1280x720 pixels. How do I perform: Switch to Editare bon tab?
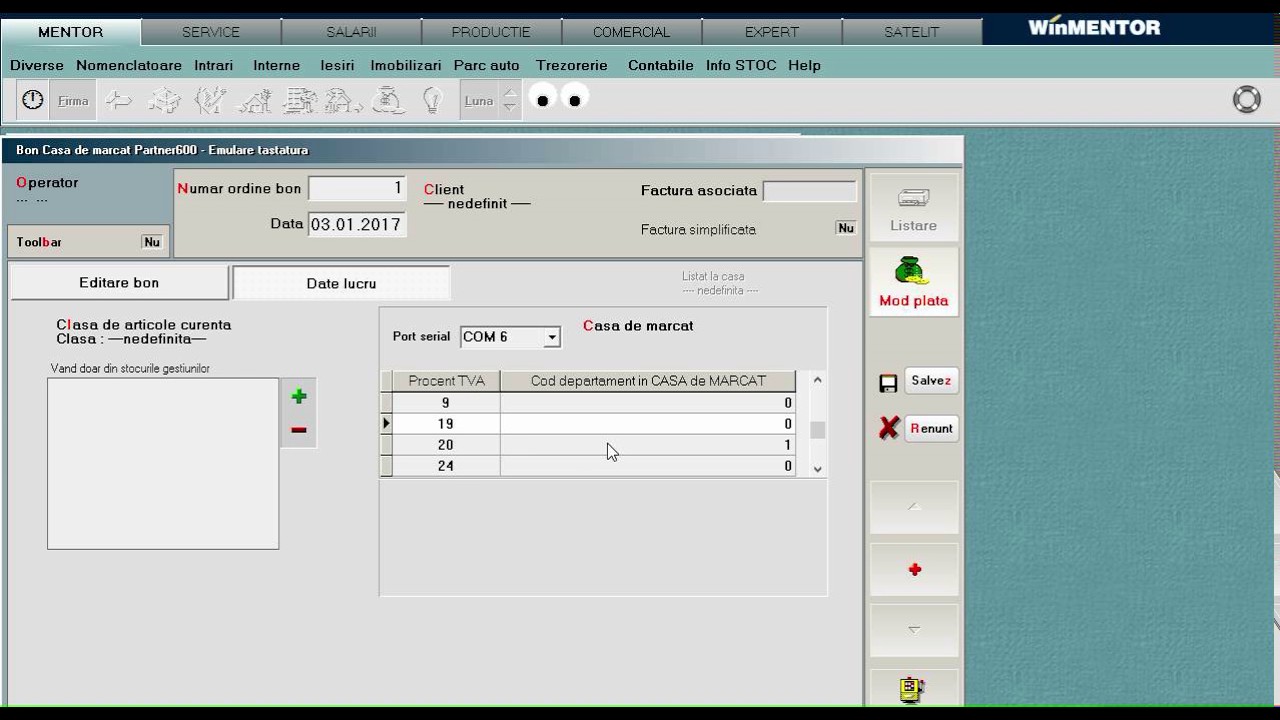pyautogui.click(x=119, y=283)
